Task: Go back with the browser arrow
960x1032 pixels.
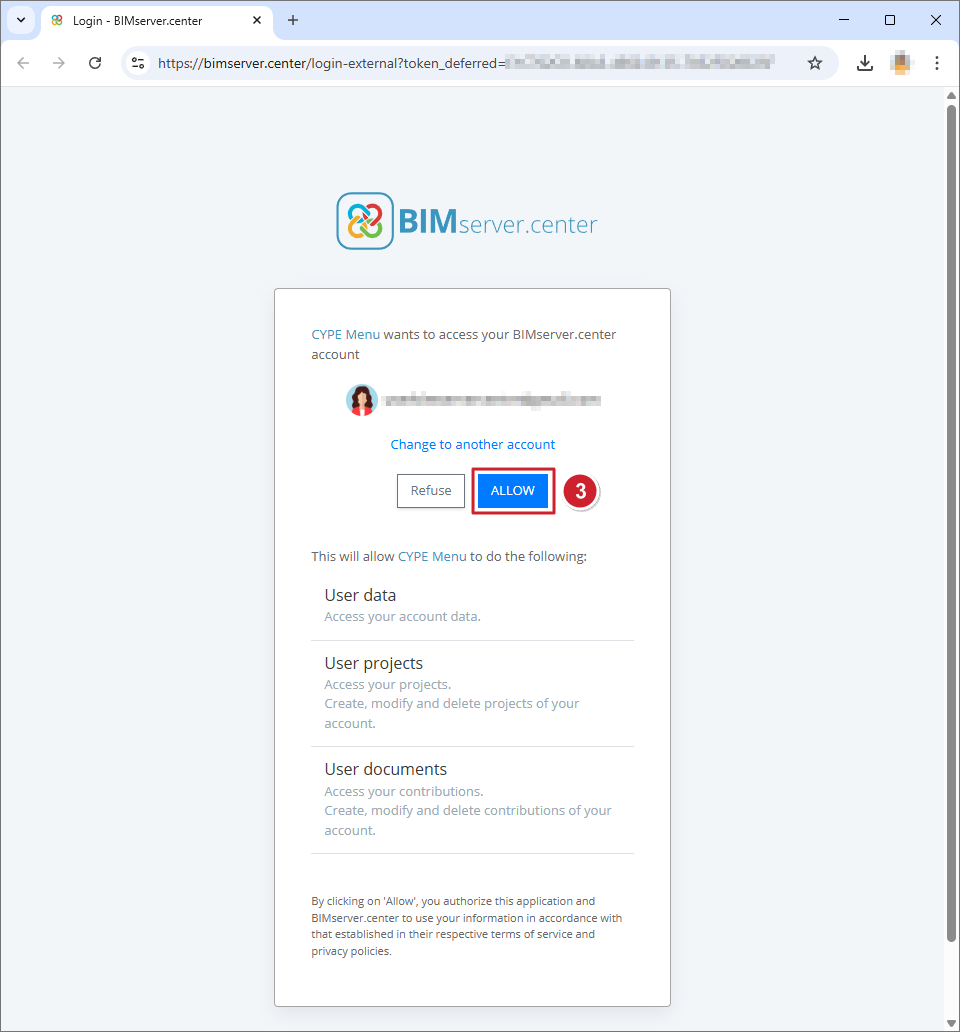Action: click(x=23, y=63)
